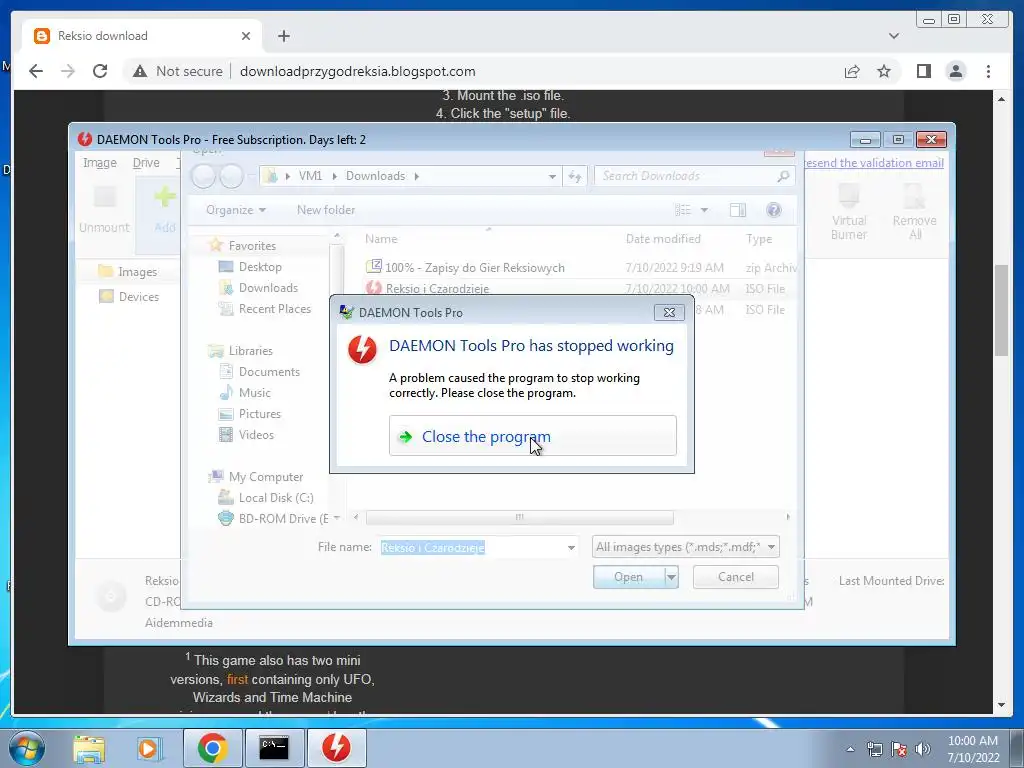Screen dimensions: 1024x768
Task: Open Windows Explorer from taskbar
Action: (89, 748)
